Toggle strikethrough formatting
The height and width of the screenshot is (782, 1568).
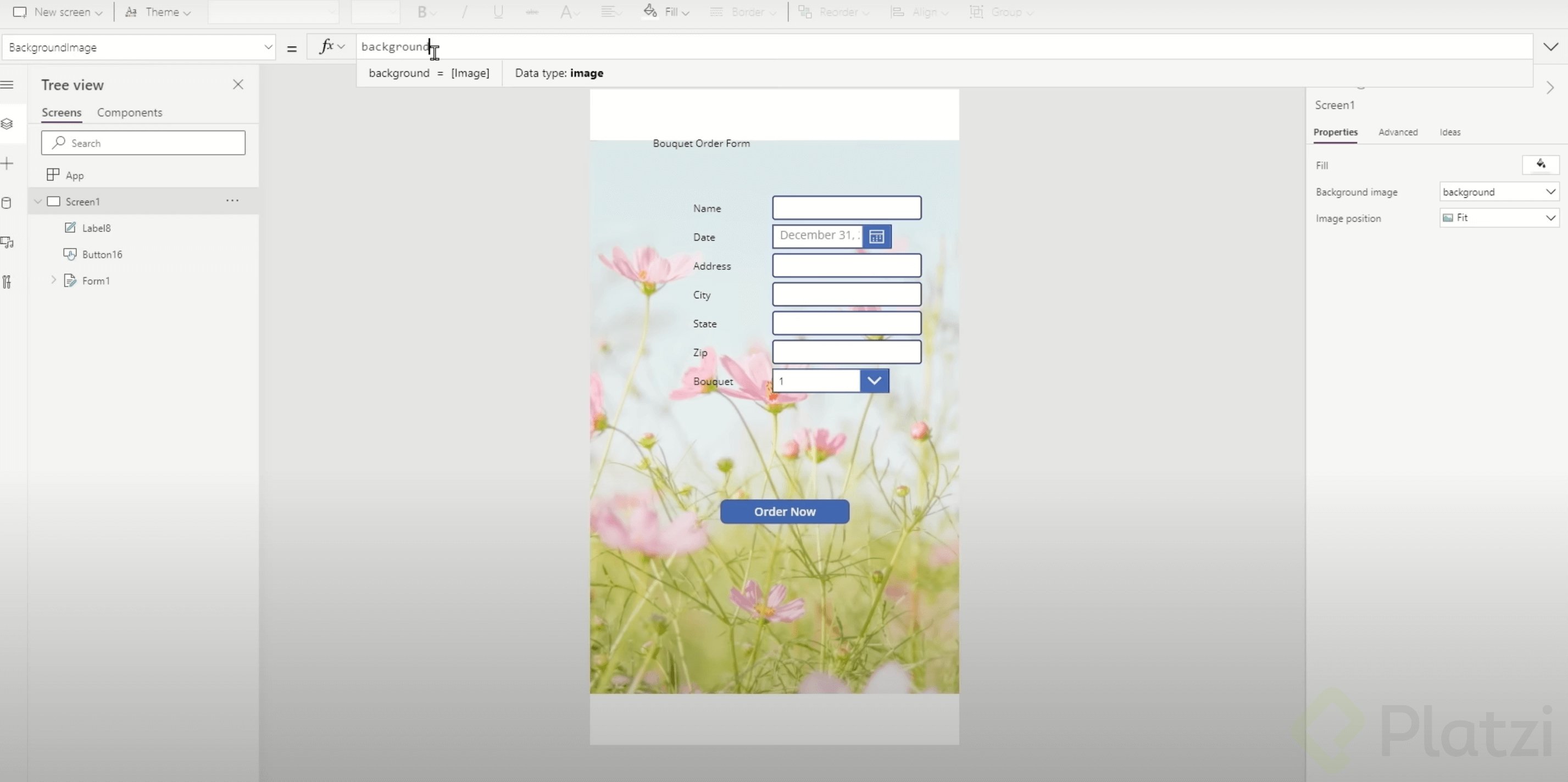coord(532,12)
